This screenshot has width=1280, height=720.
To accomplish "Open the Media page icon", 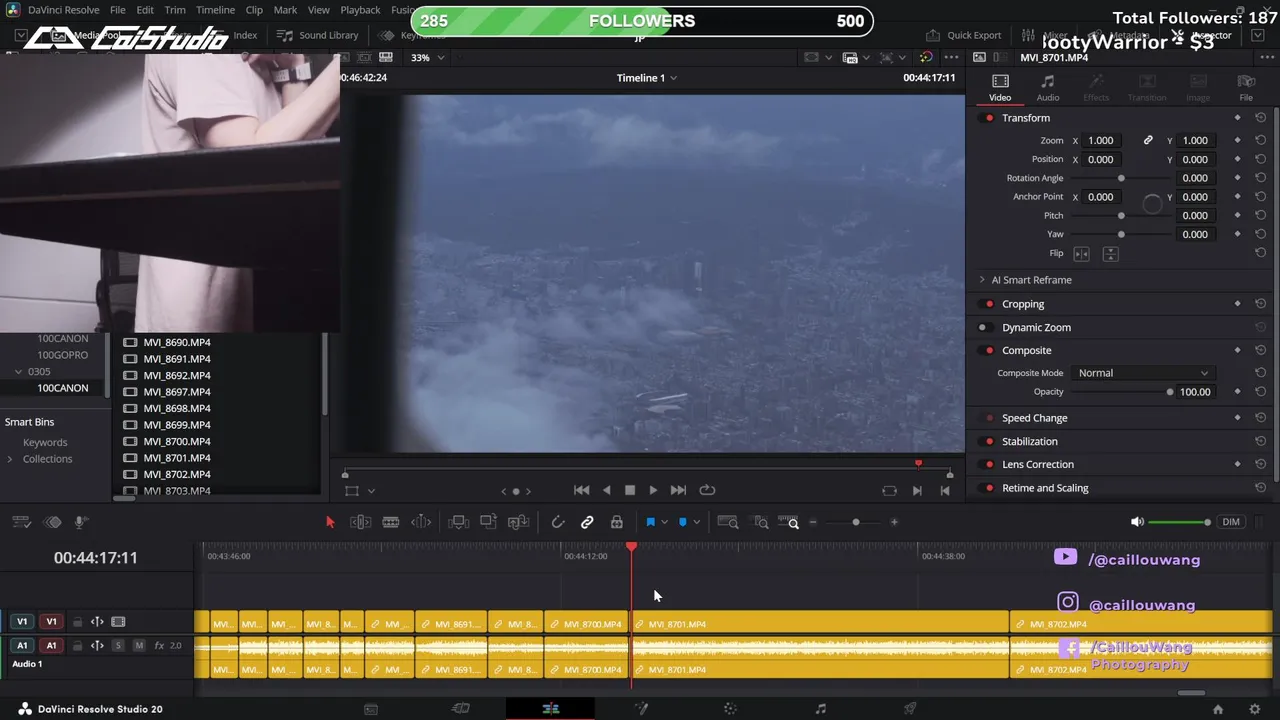I will pos(371,709).
